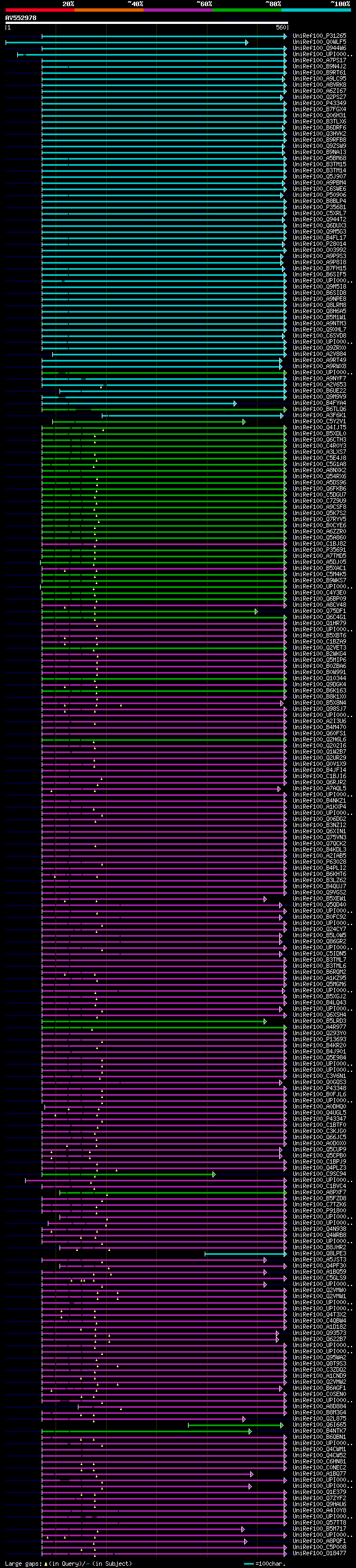
Task: Select label UniRef100_B9RT61
Action: (x=319, y=72)
